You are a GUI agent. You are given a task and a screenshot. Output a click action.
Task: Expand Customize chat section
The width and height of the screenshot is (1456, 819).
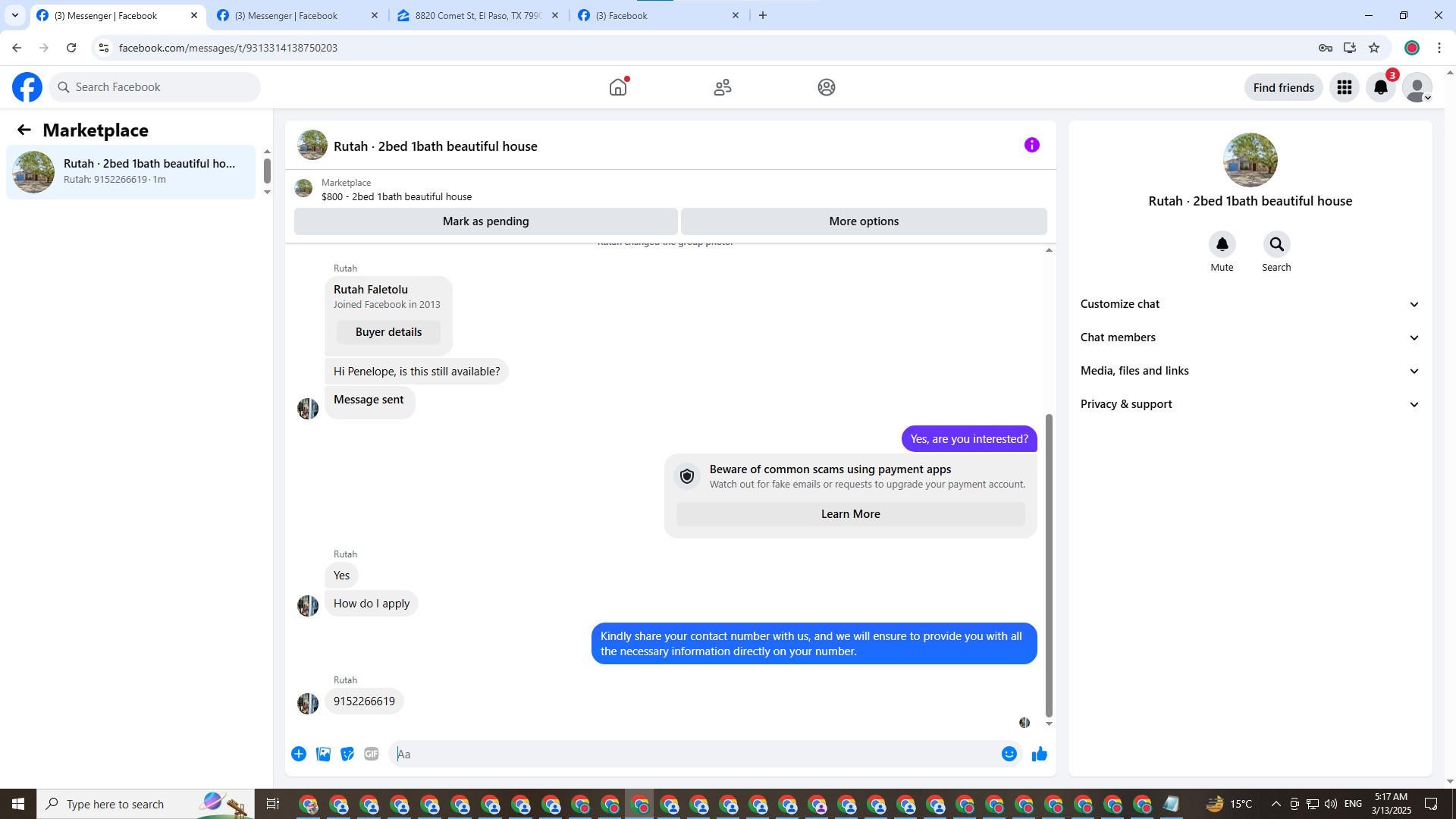point(1250,304)
